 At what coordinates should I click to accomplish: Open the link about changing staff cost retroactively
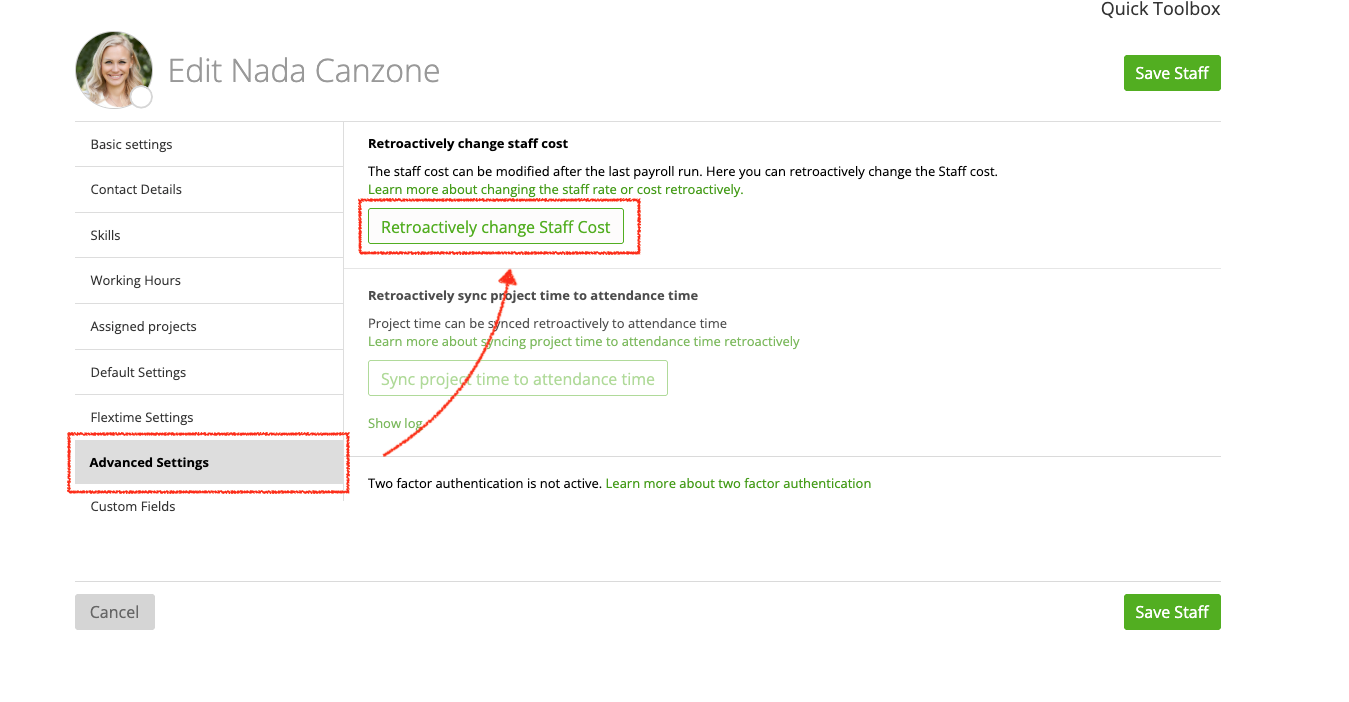[x=556, y=189]
